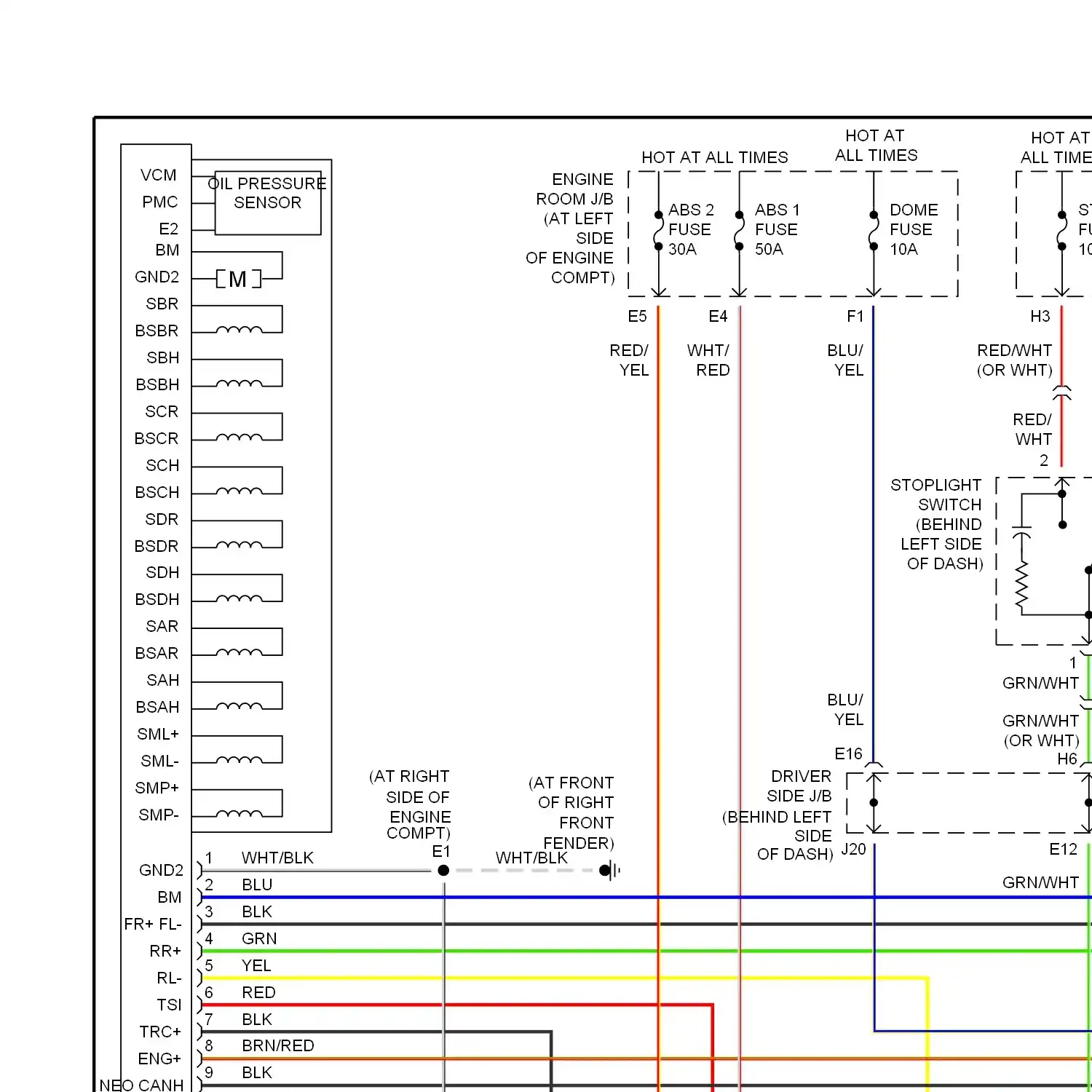Click pin 9 BLK wire label
This screenshot has width=1092, height=1092.
(257, 1073)
